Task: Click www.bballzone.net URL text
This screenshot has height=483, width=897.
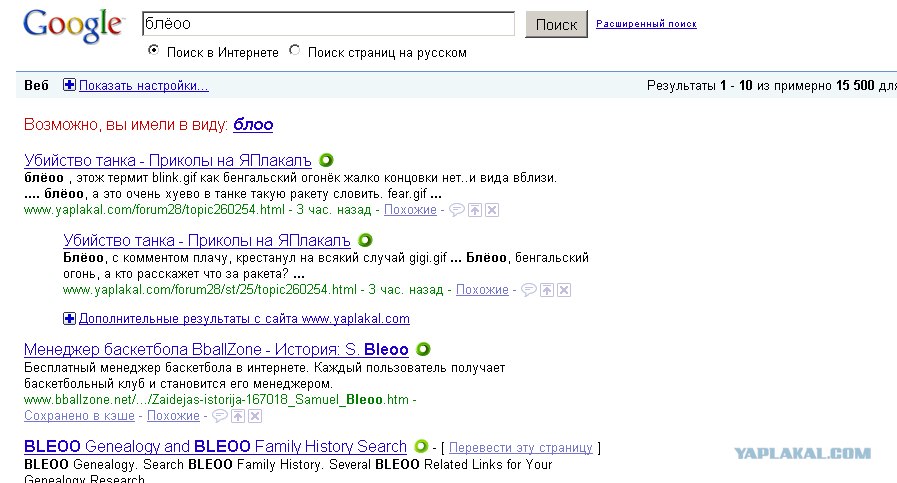Action: 216,399
